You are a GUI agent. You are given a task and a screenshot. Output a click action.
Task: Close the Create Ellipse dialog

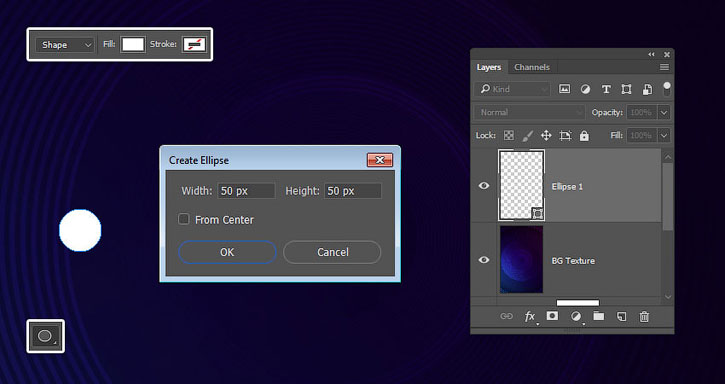[x=380, y=160]
